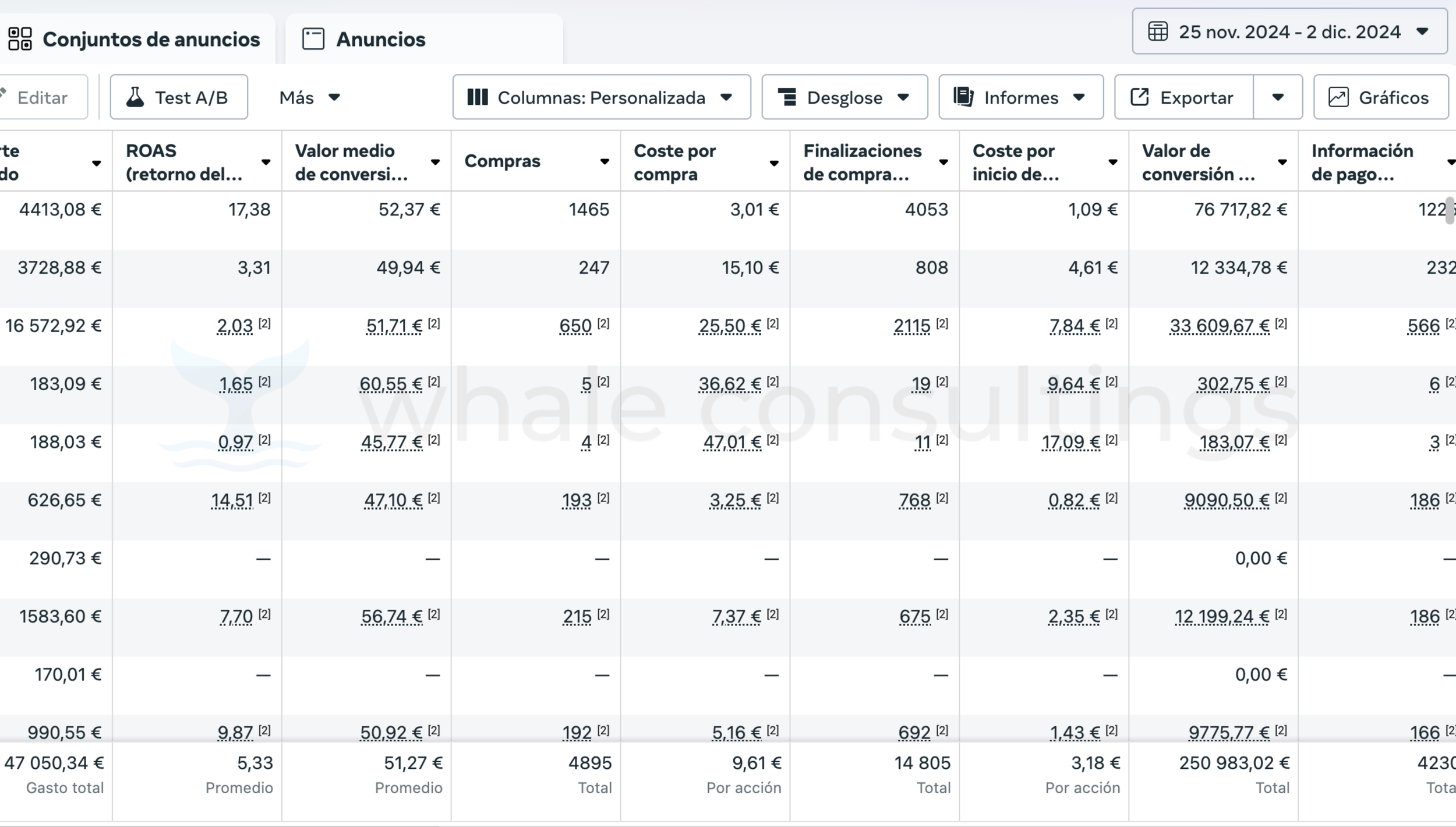This screenshot has height=827, width=1456.
Task: Click the underlined 650 purchases value
Action: 575,326
